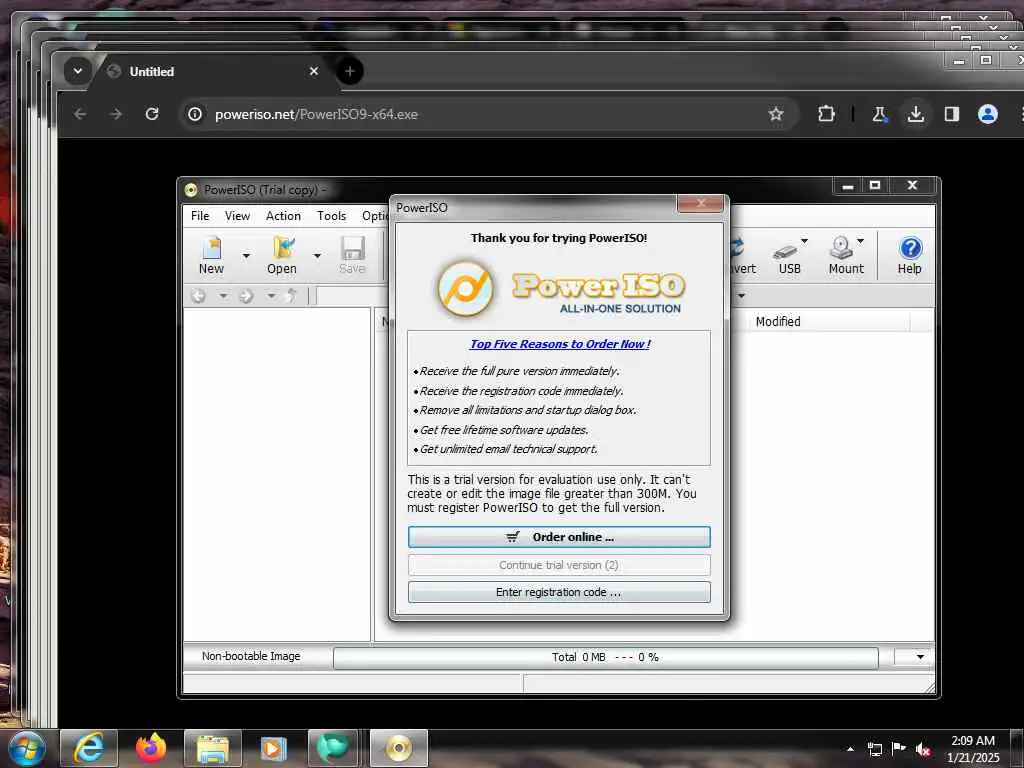Screen dimensions: 1024x768
Task: Expand the dropdown arrow beside Open
Action: click(317, 255)
